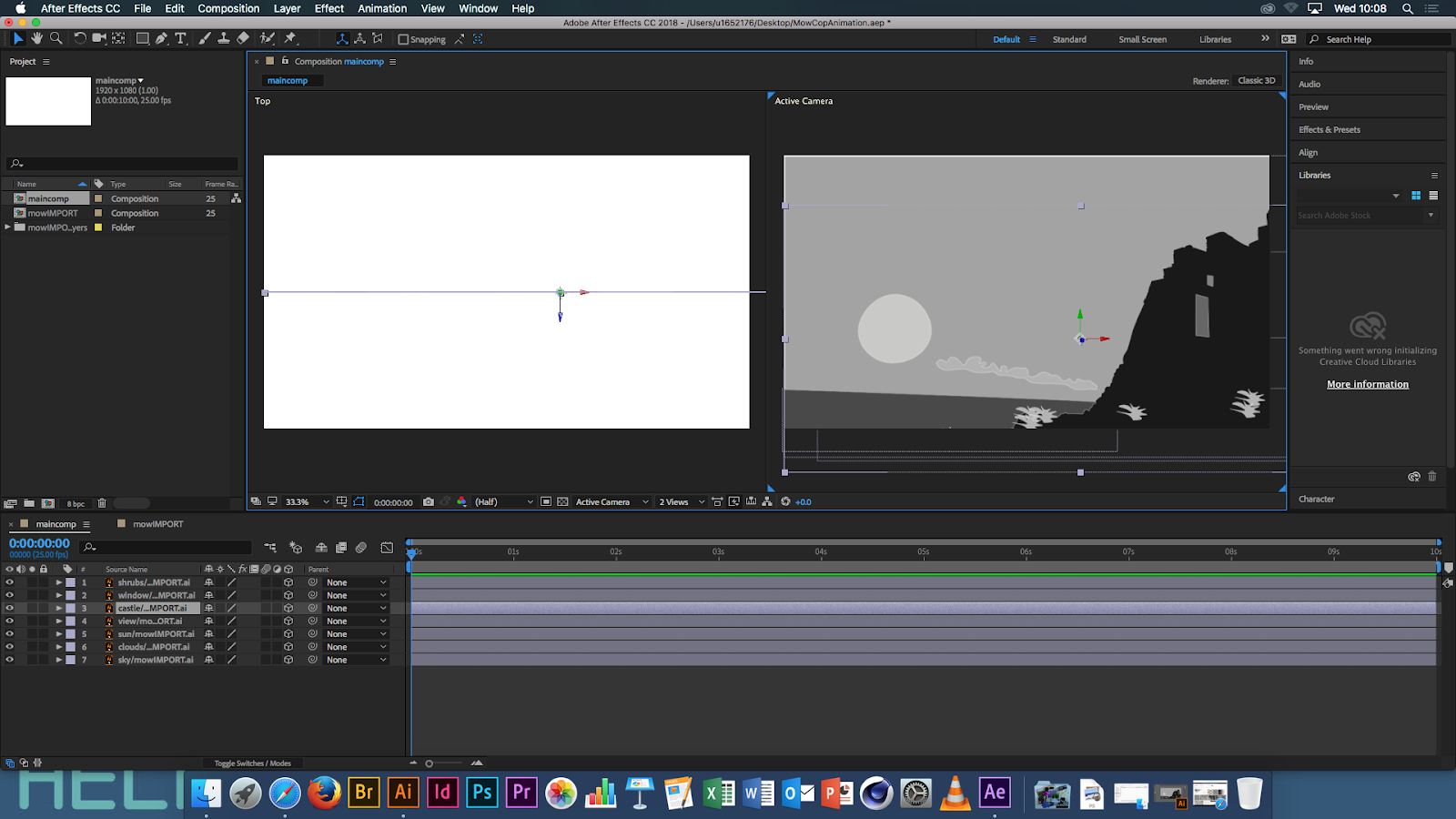This screenshot has width=1456, height=819.
Task: Click the Toggle Switches / Modes button
Action: coord(253,763)
